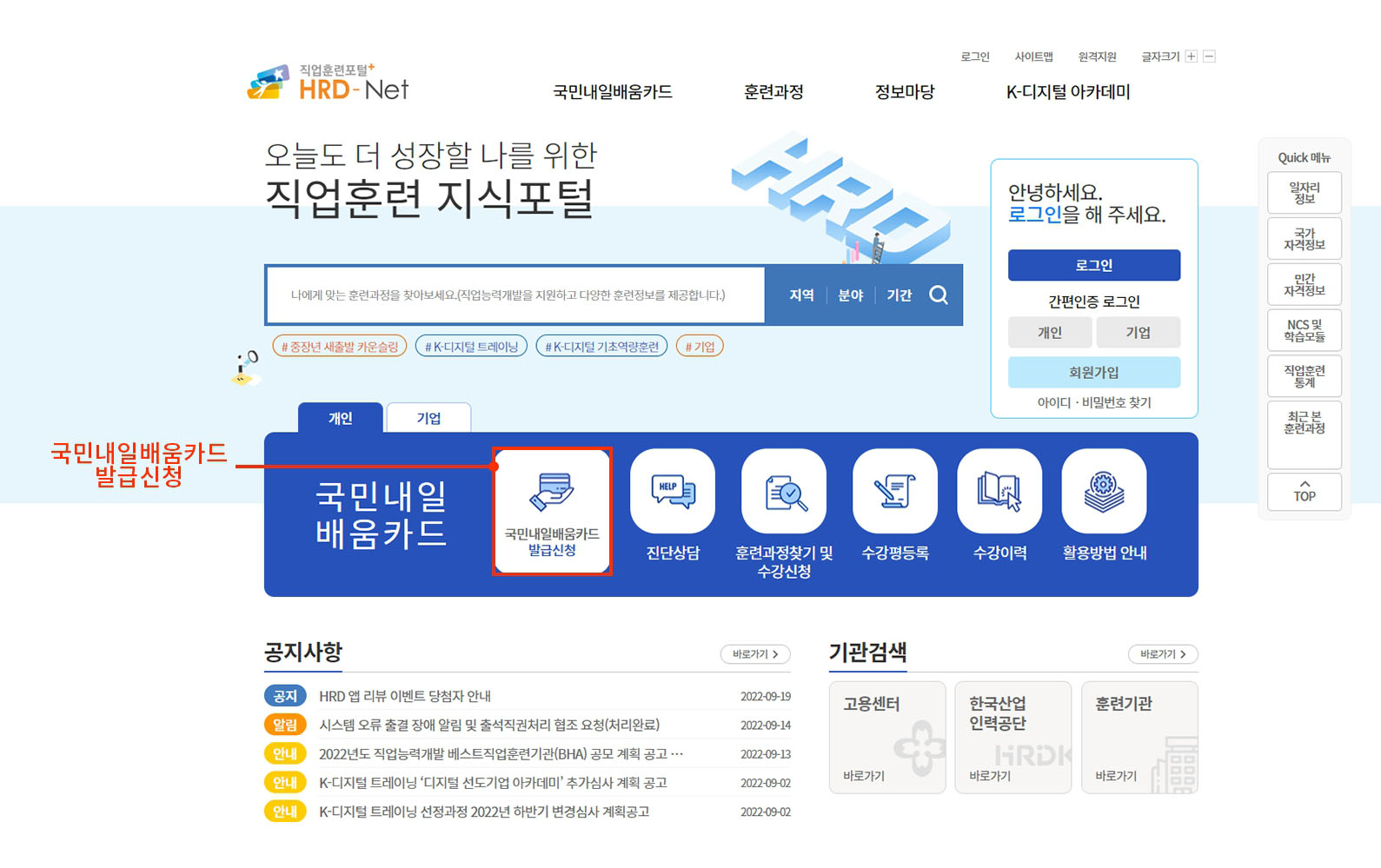
Task: Open 훈련과정 main menu
Action: click(773, 92)
